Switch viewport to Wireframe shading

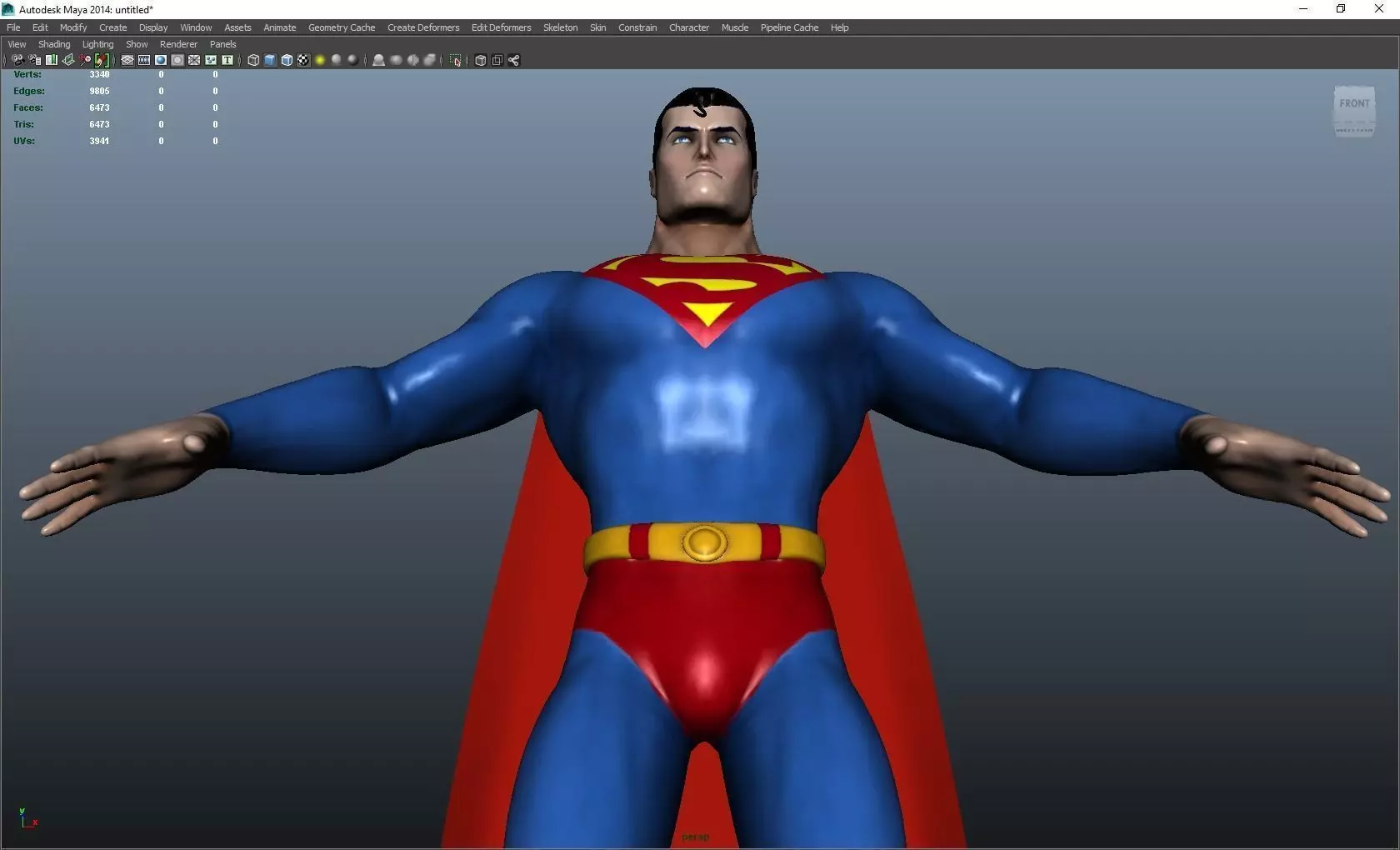pyautogui.click(x=253, y=60)
